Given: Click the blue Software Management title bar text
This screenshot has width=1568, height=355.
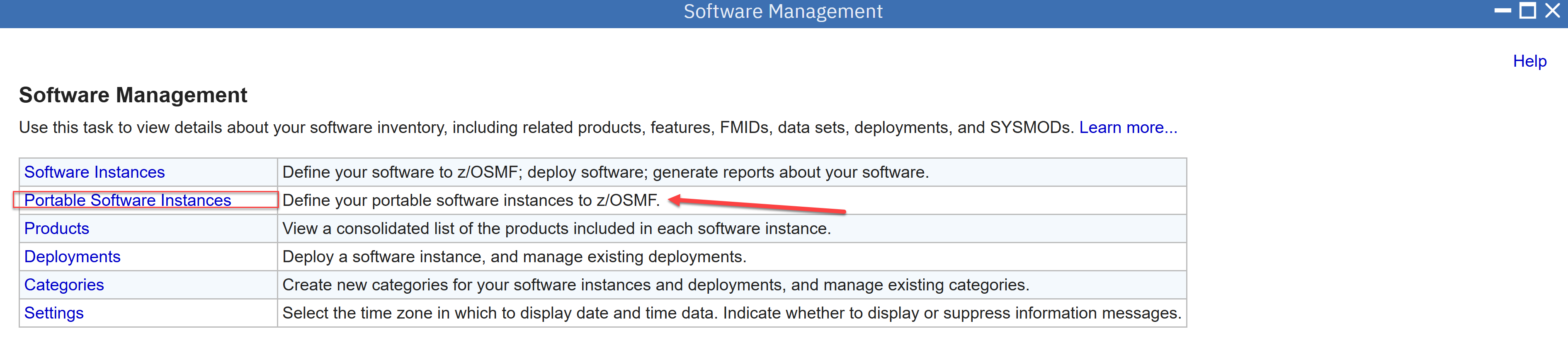Looking at the screenshot, I should click(783, 12).
